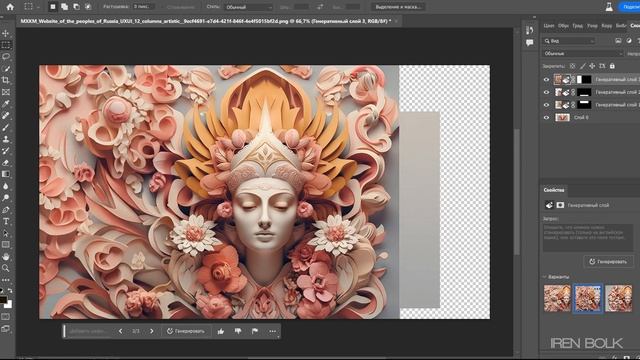Open the extra tools three-dots menu
Viewport: 640px width, 360px height.
point(6,280)
